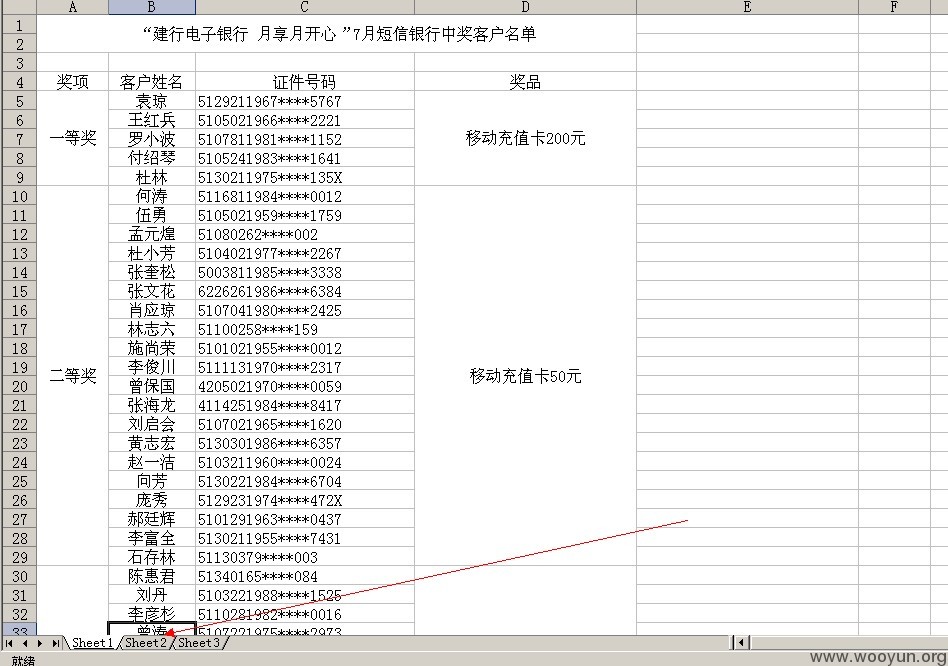This screenshot has height=666, width=948.
Task: Click the name cell 袁琼
Action: (x=152, y=101)
